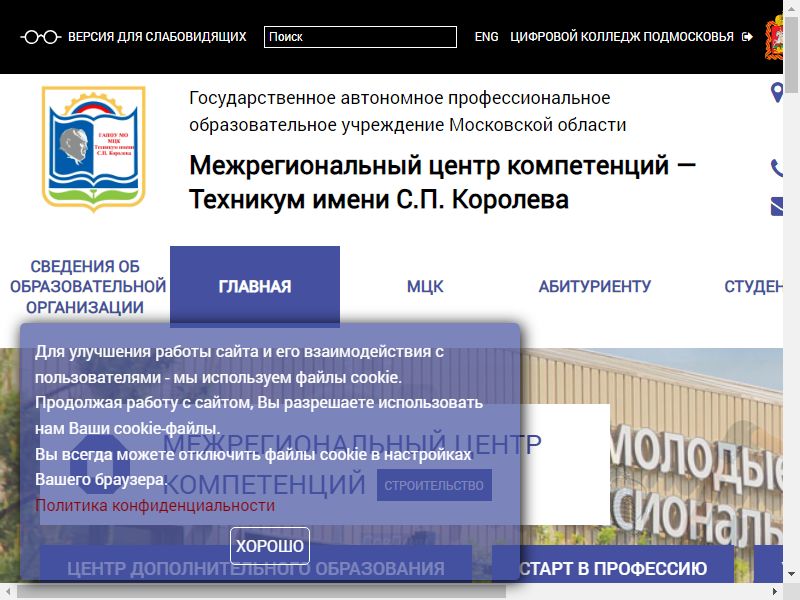Viewport: 800px width, 600px height.
Task: Open the 'Политика конфиденциальности' link
Action: tap(155, 506)
